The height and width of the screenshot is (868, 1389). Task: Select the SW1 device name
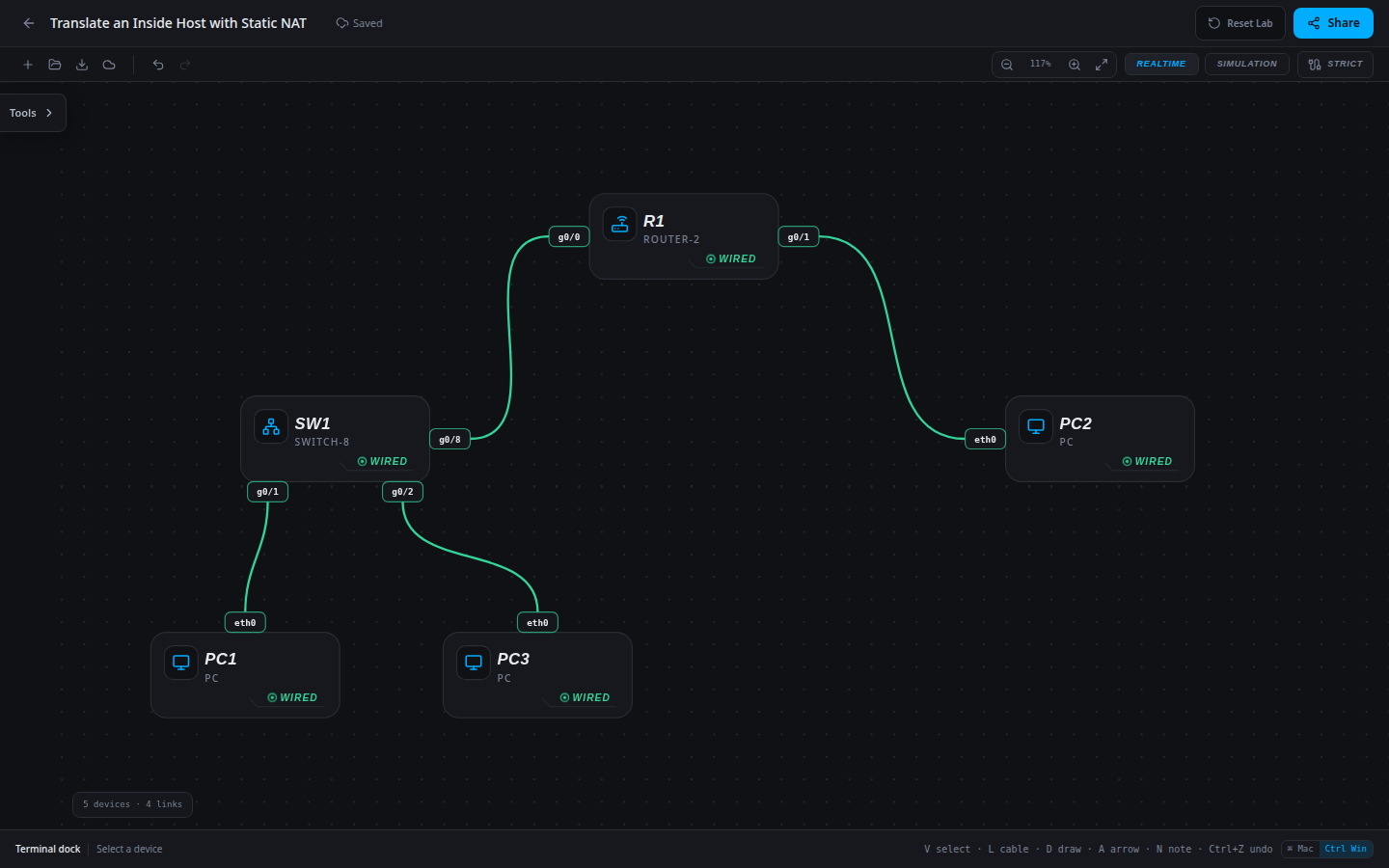pyautogui.click(x=313, y=423)
